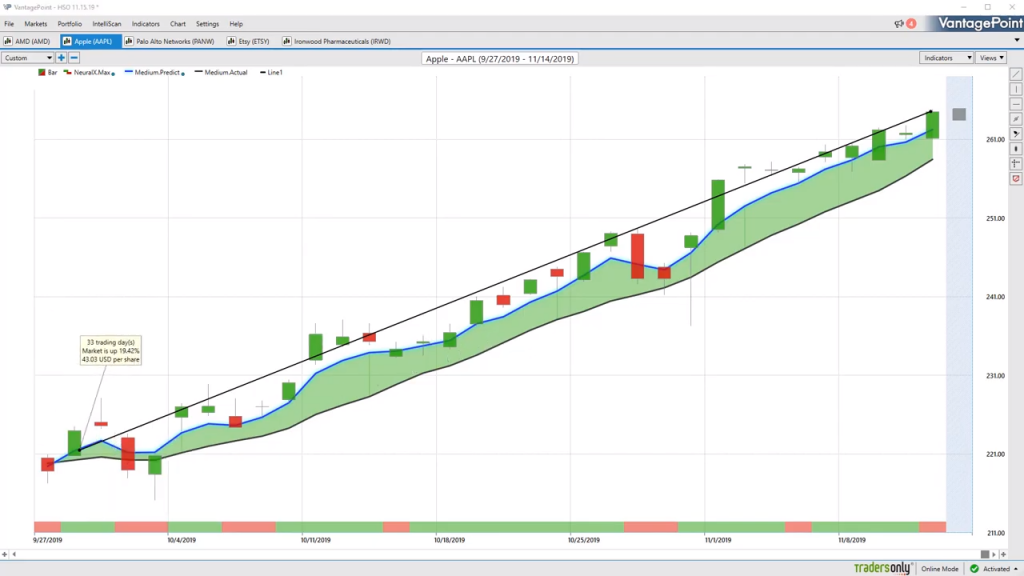The image size is (1024, 576).
Task: Click the 10/18/2019 date axis label
Action: (449, 540)
